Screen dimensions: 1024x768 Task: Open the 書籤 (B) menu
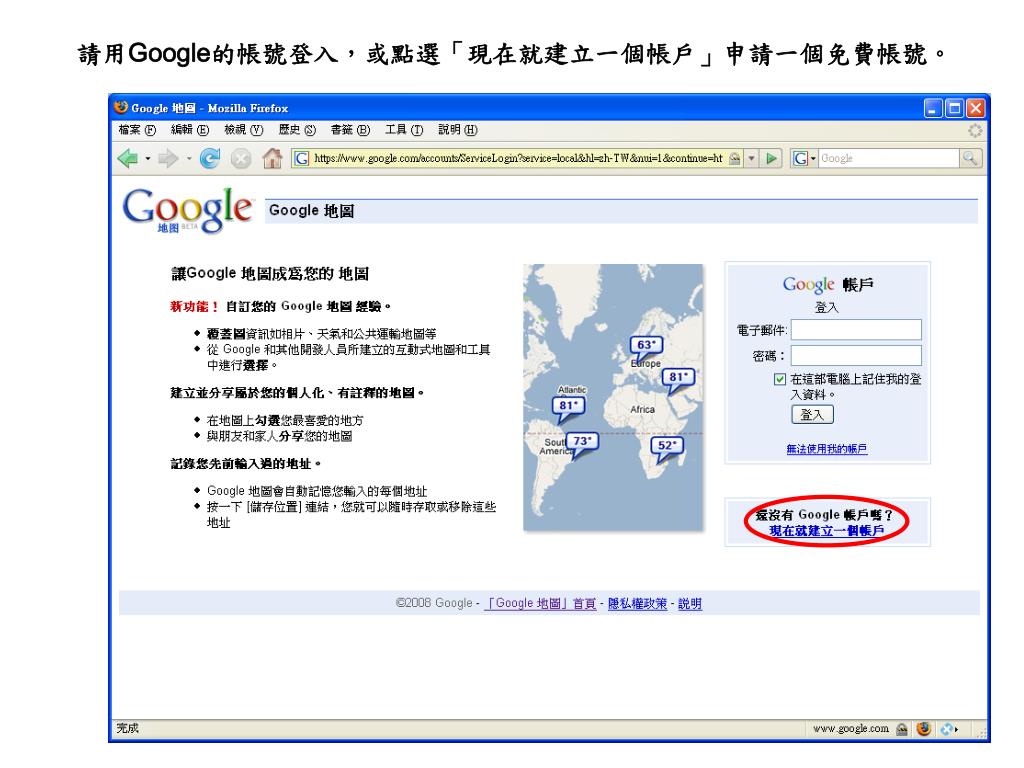(x=351, y=130)
